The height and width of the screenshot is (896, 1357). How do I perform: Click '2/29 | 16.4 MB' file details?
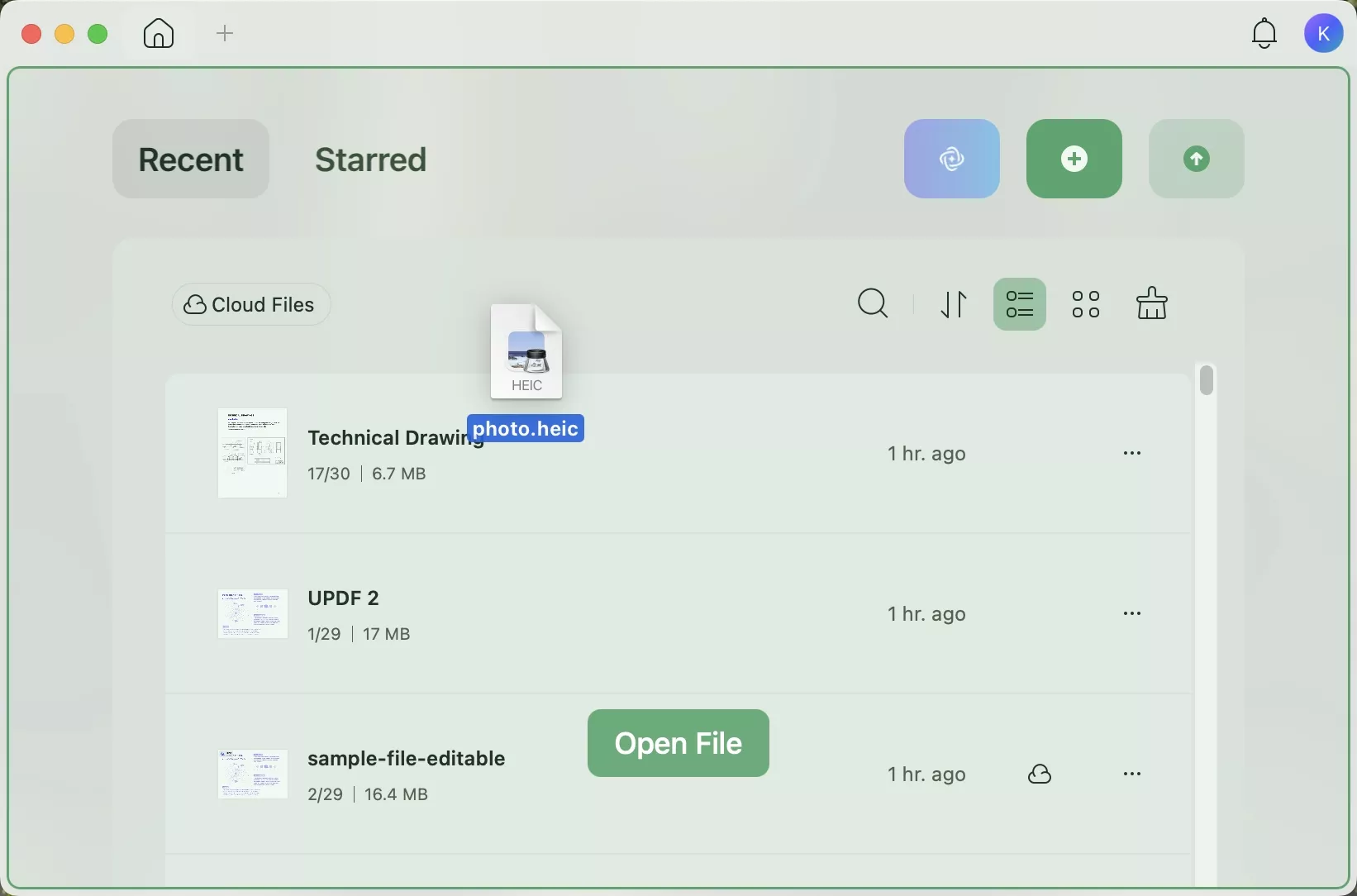click(368, 795)
